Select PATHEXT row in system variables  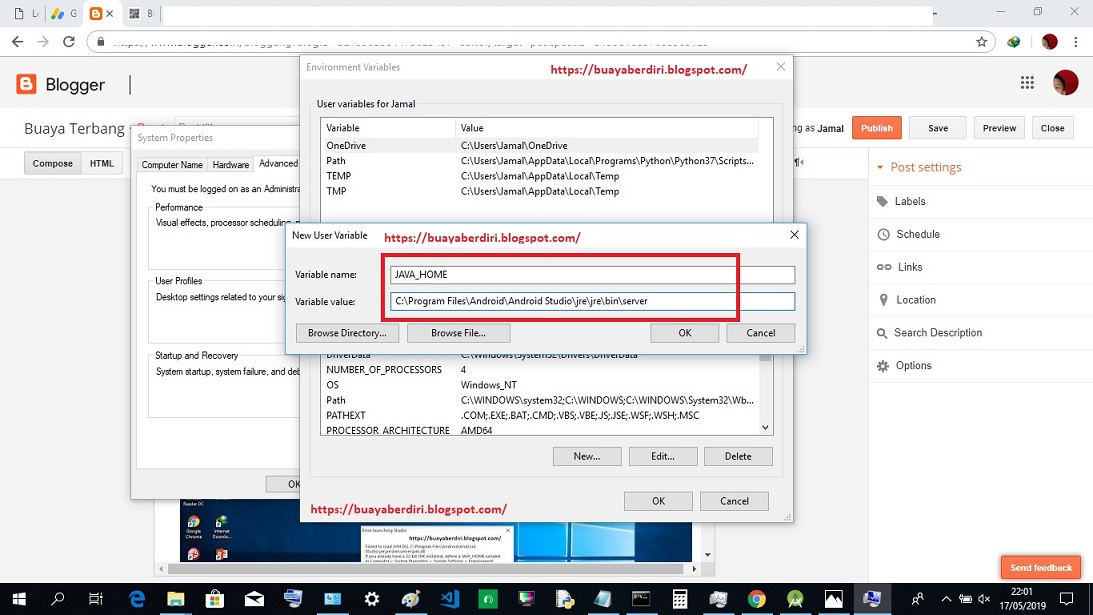[x=540, y=416]
